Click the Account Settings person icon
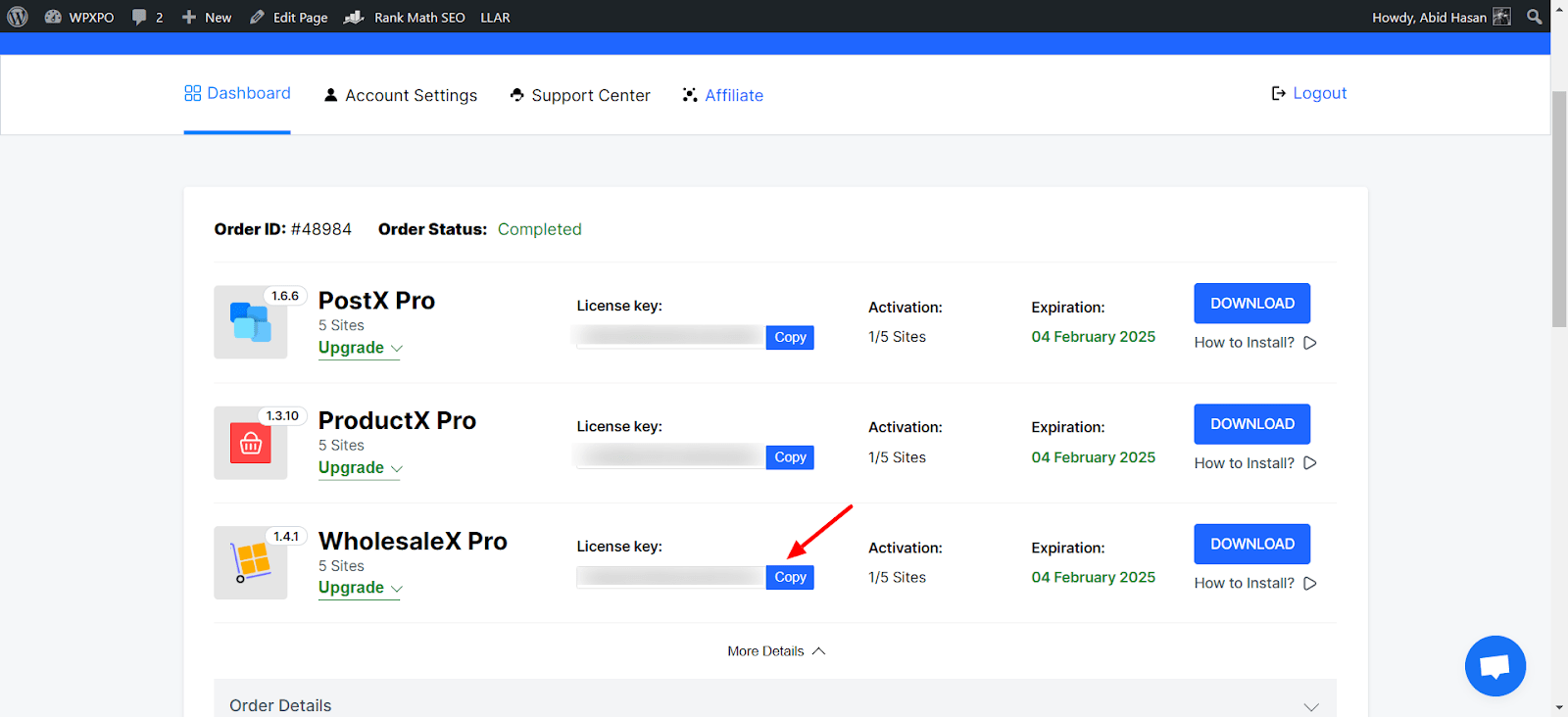 (x=331, y=95)
